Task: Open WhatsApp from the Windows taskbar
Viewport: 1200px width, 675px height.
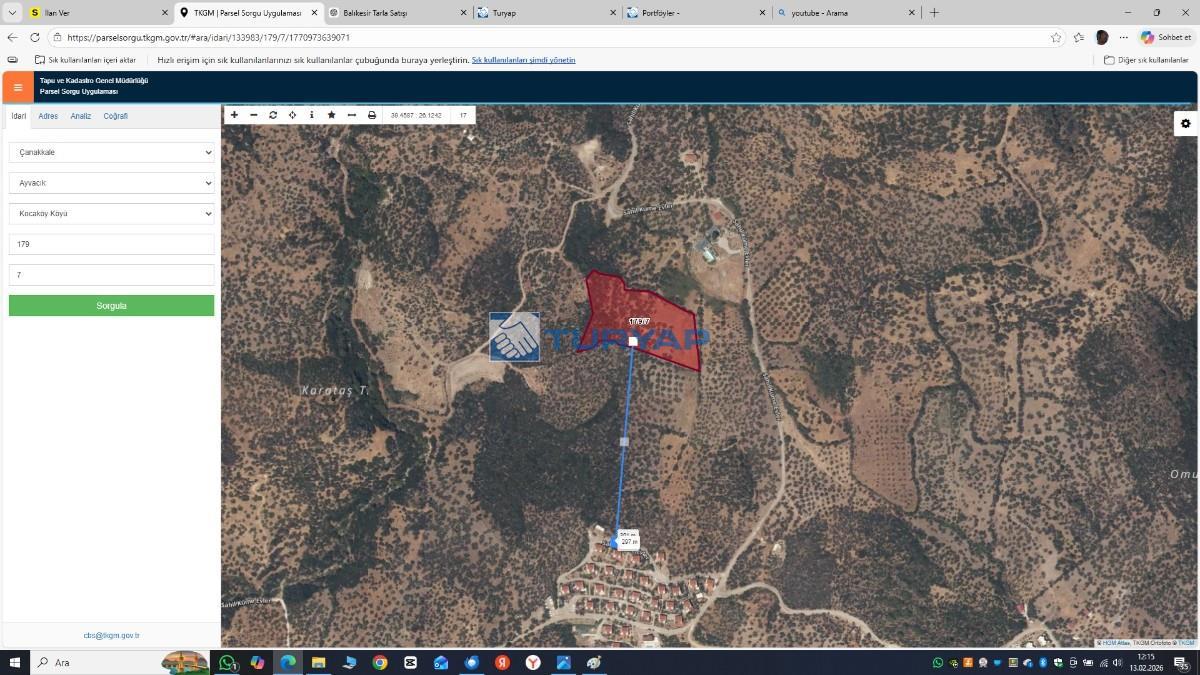Action: (228, 662)
